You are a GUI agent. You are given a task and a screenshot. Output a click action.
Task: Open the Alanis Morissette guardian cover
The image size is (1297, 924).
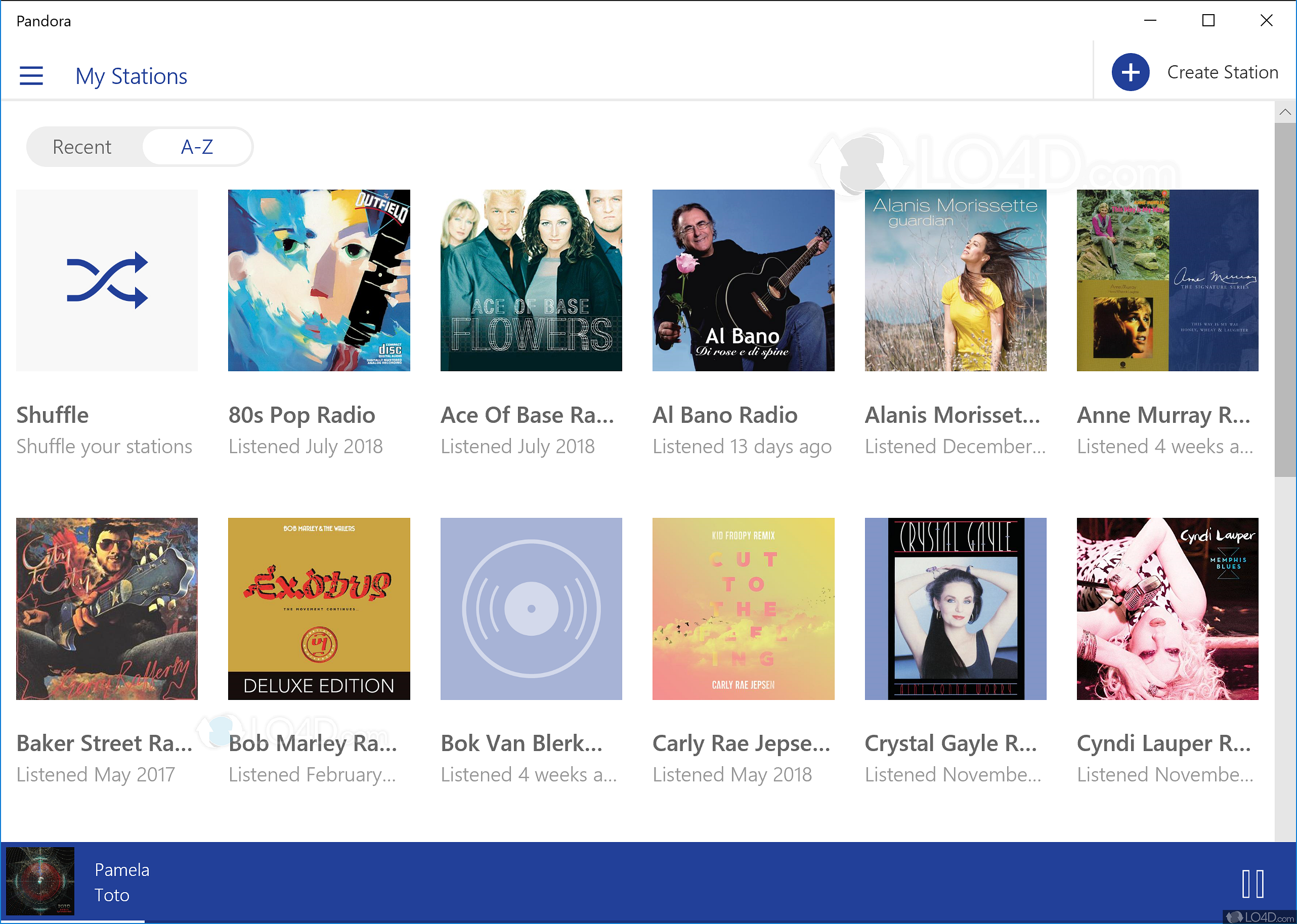956,281
